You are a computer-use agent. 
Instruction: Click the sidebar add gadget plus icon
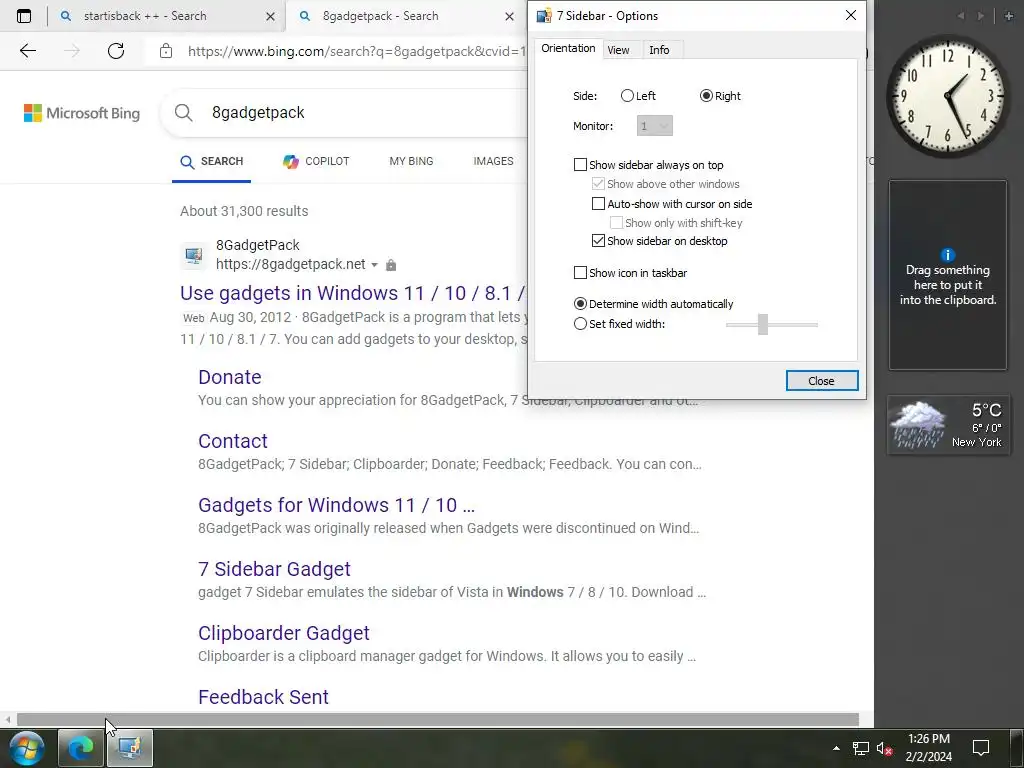coord(1008,16)
